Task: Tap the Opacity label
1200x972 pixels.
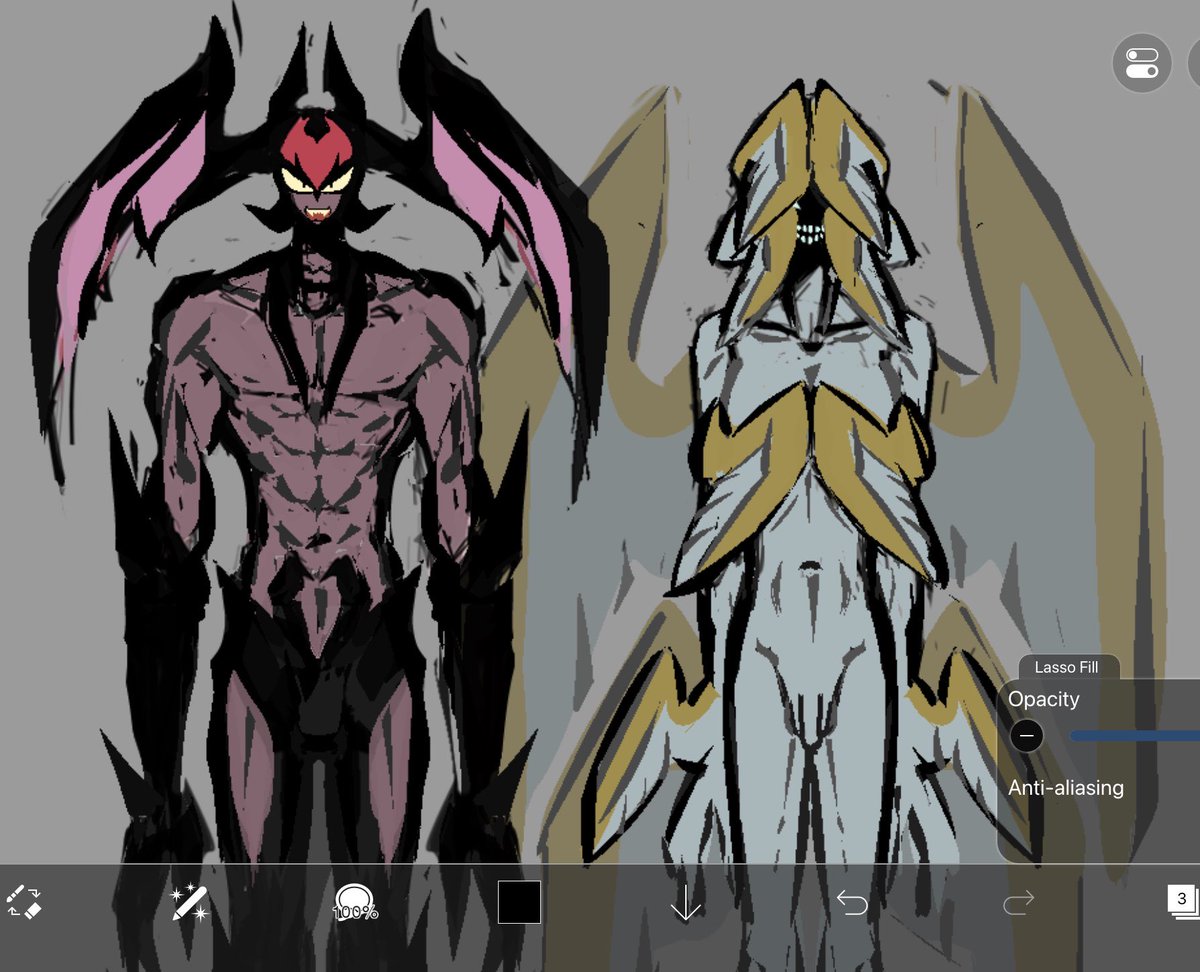Action: pos(1044,699)
